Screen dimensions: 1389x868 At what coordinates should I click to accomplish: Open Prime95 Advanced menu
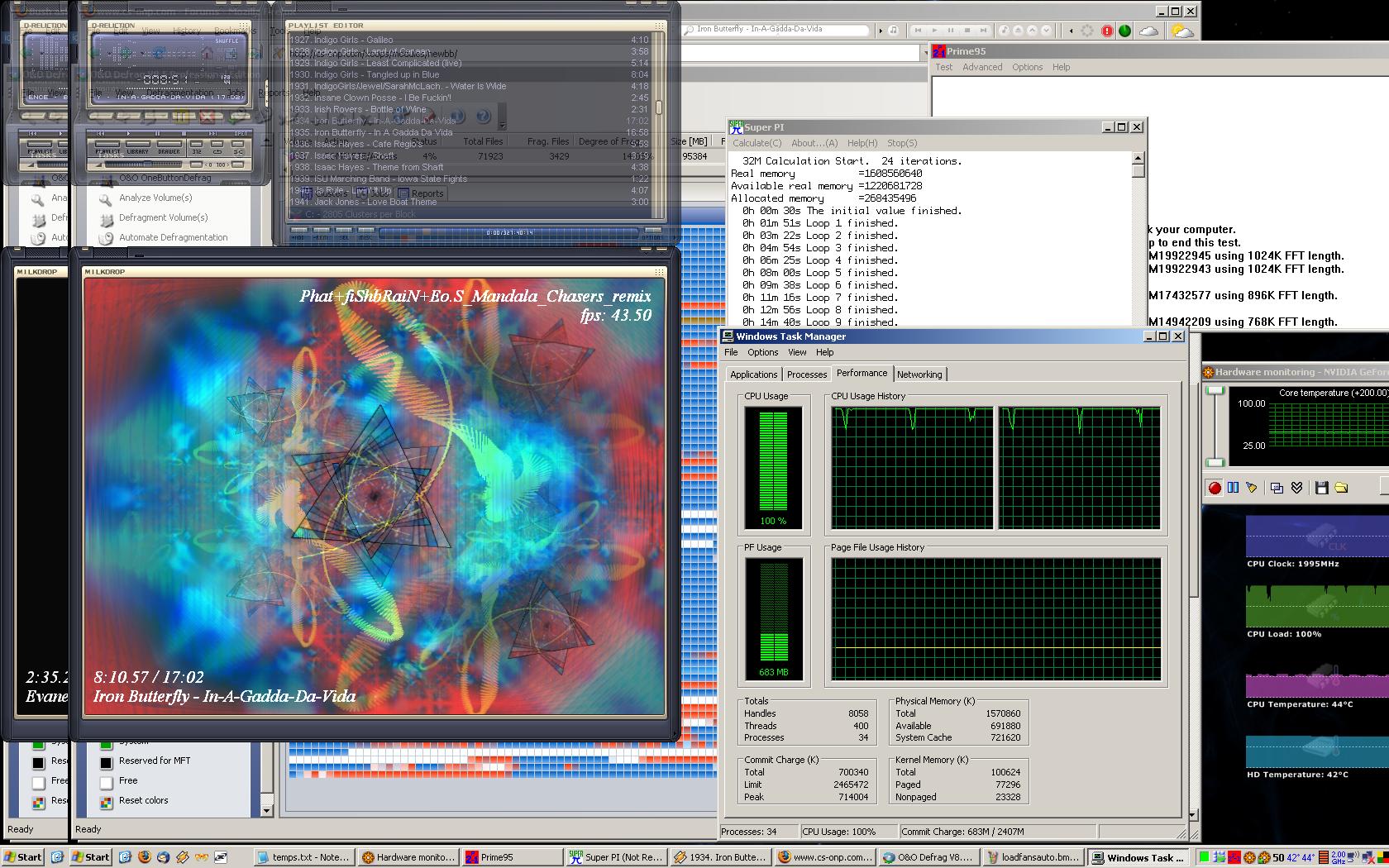pos(982,67)
